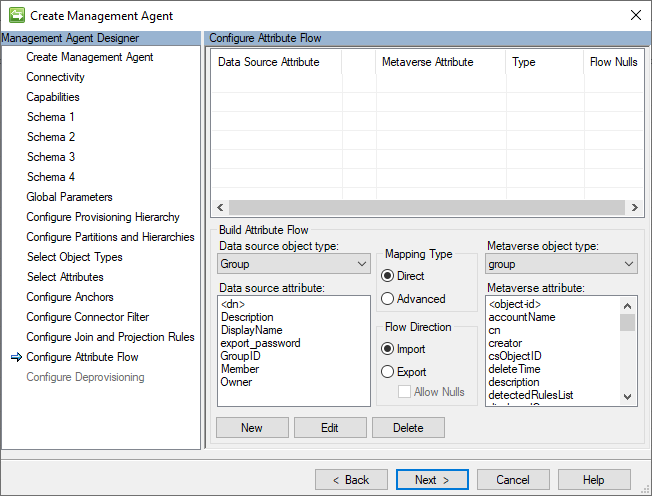Select DisplayName in the data source attributes
Screen dimensions: 652x496
tap(252, 330)
